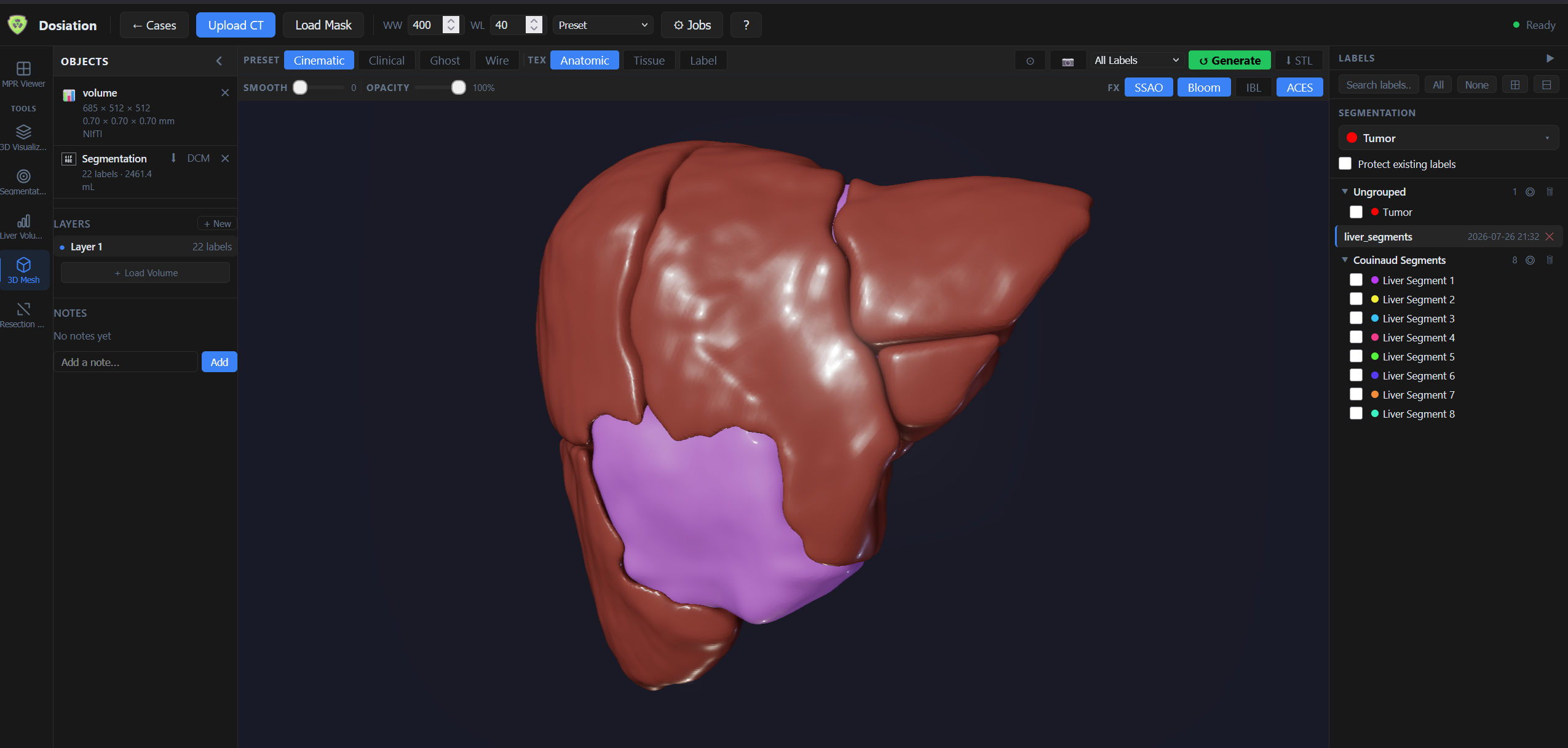Image resolution: width=1568 pixels, height=748 pixels.
Task: Delete the Couinaud Segments group
Action: [x=1550, y=260]
